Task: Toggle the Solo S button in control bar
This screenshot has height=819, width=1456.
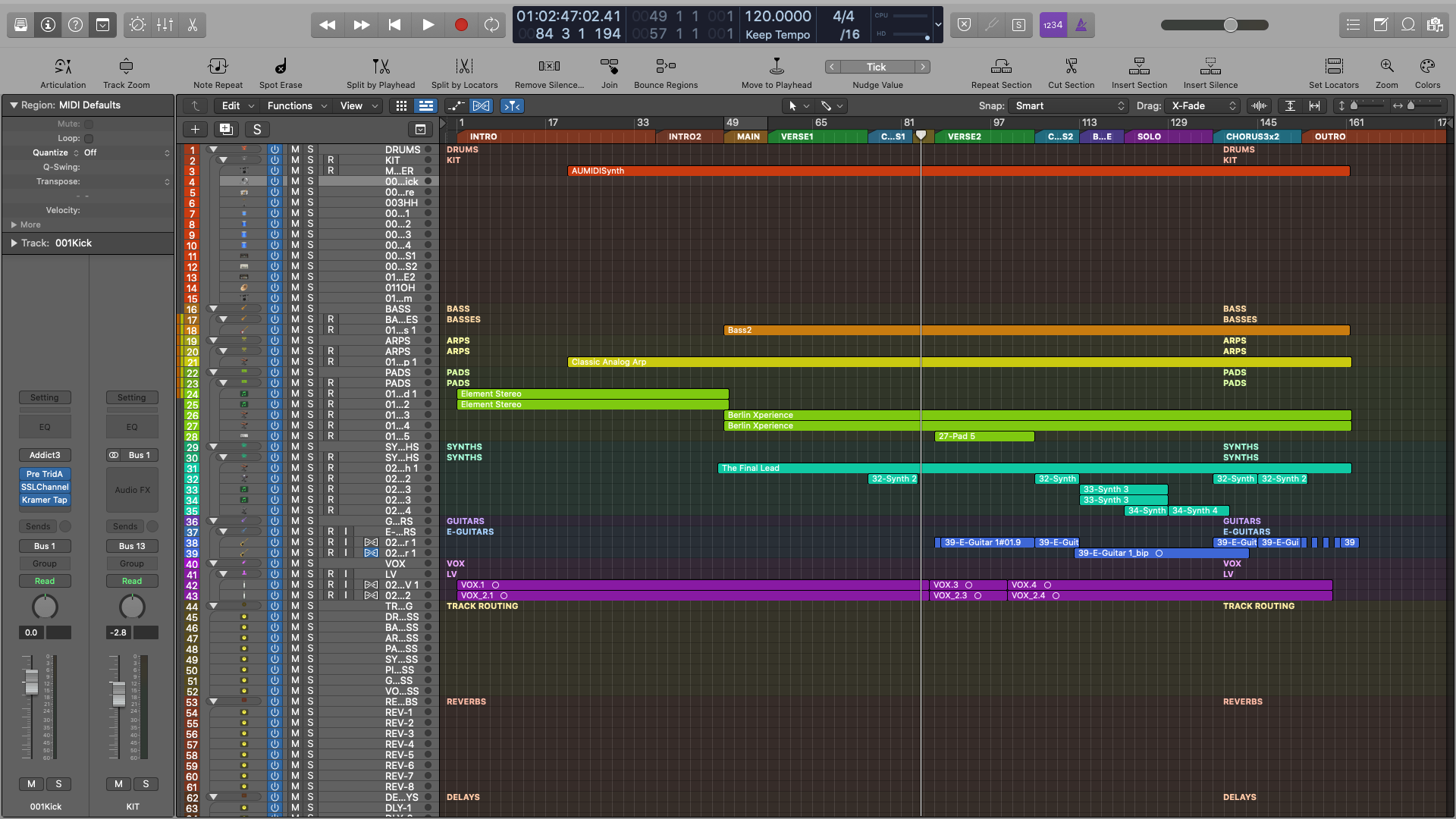Action: coord(1019,25)
